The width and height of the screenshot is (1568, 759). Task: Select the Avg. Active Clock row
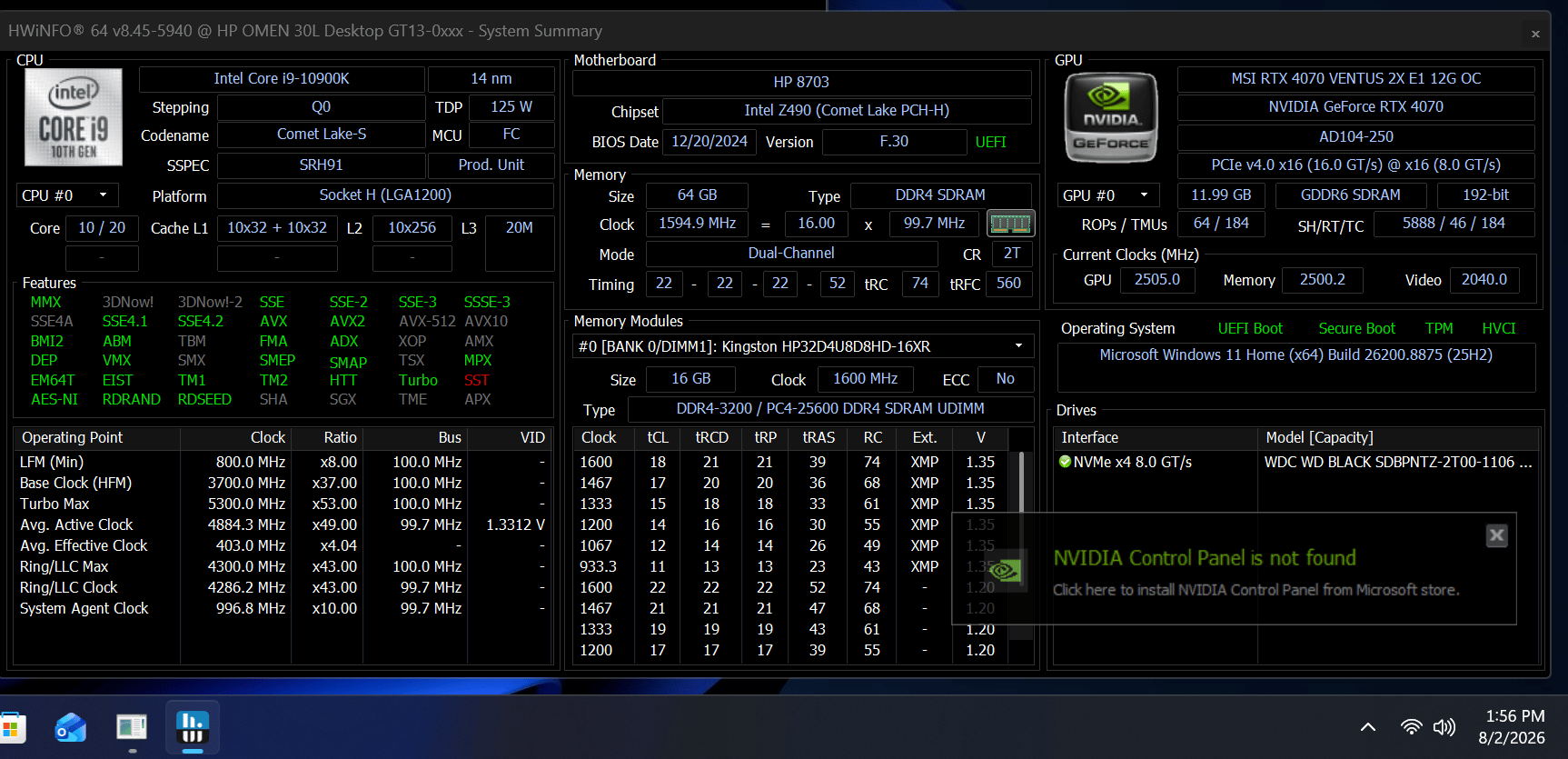point(283,524)
